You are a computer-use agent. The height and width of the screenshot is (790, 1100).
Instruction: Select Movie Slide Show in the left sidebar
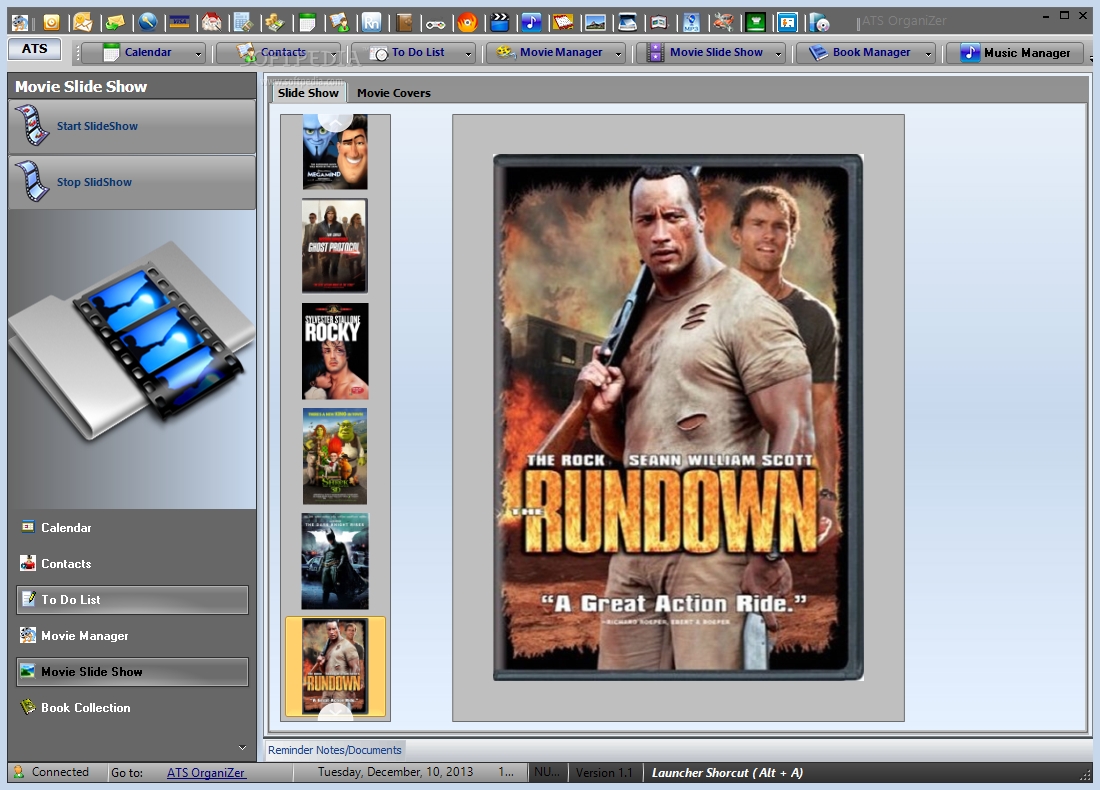pyautogui.click(x=132, y=671)
